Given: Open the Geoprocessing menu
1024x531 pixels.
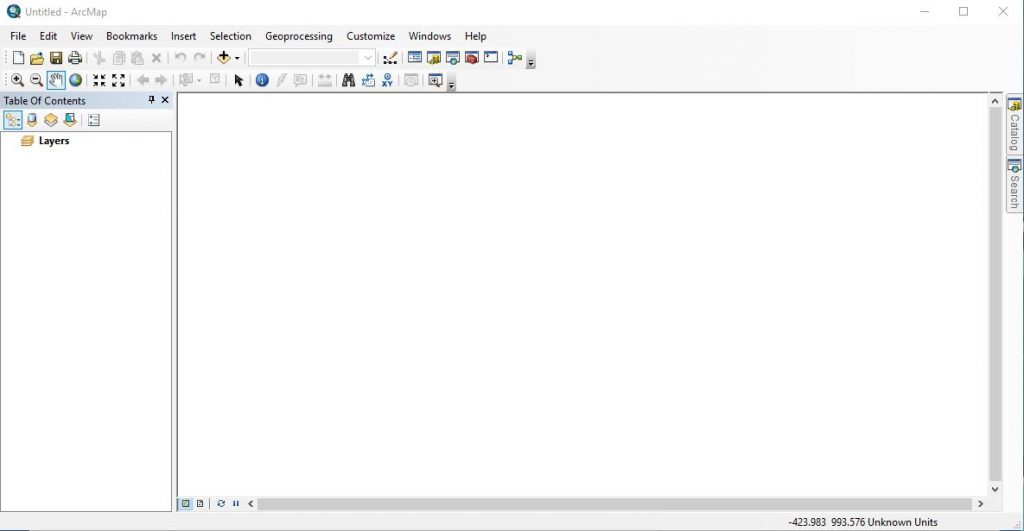Looking at the screenshot, I should [x=298, y=36].
